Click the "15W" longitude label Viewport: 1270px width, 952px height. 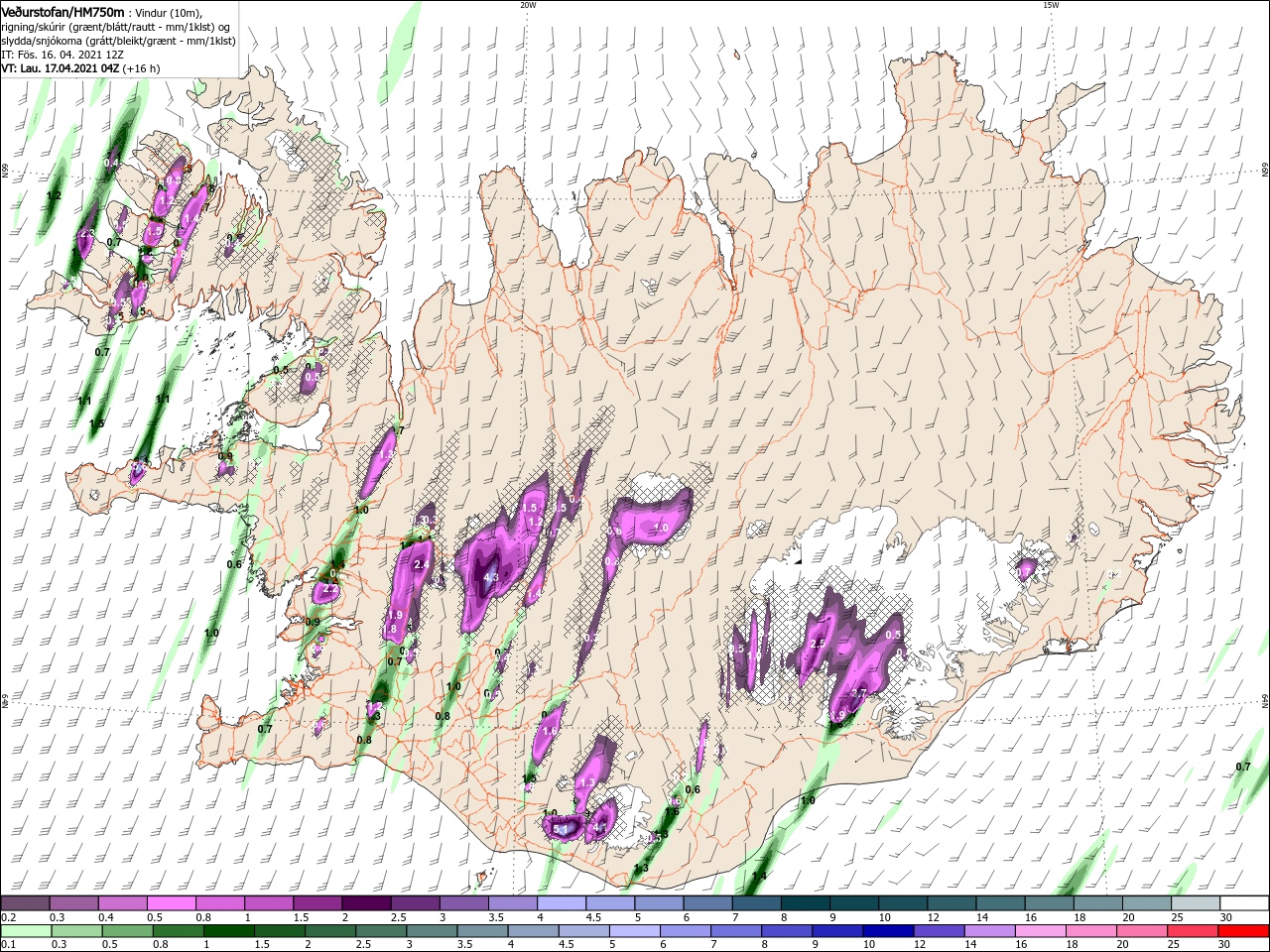(x=1051, y=5)
